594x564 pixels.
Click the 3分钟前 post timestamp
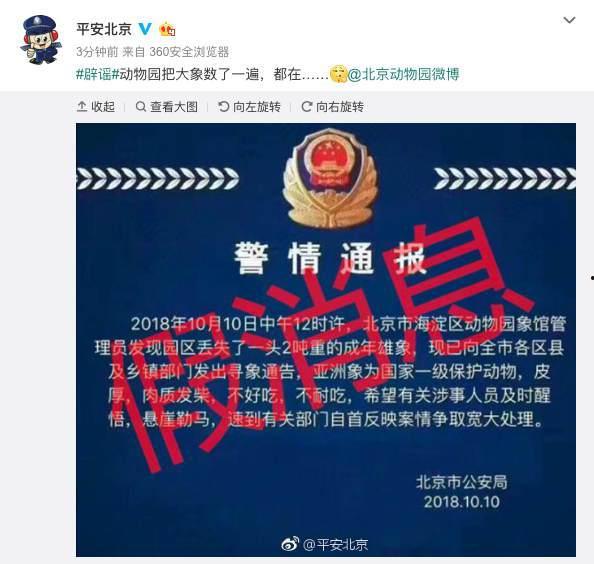[97, 52]
